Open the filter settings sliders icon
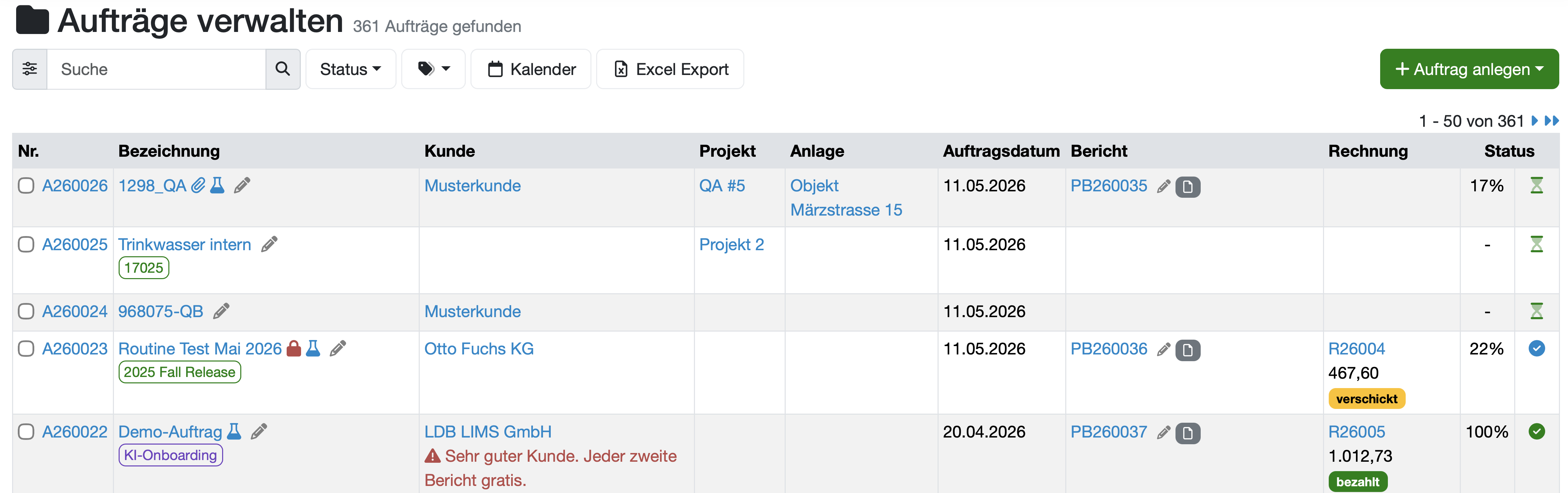Image resolution: width=1568 pixels, height=493 pixels. [30, 69]
